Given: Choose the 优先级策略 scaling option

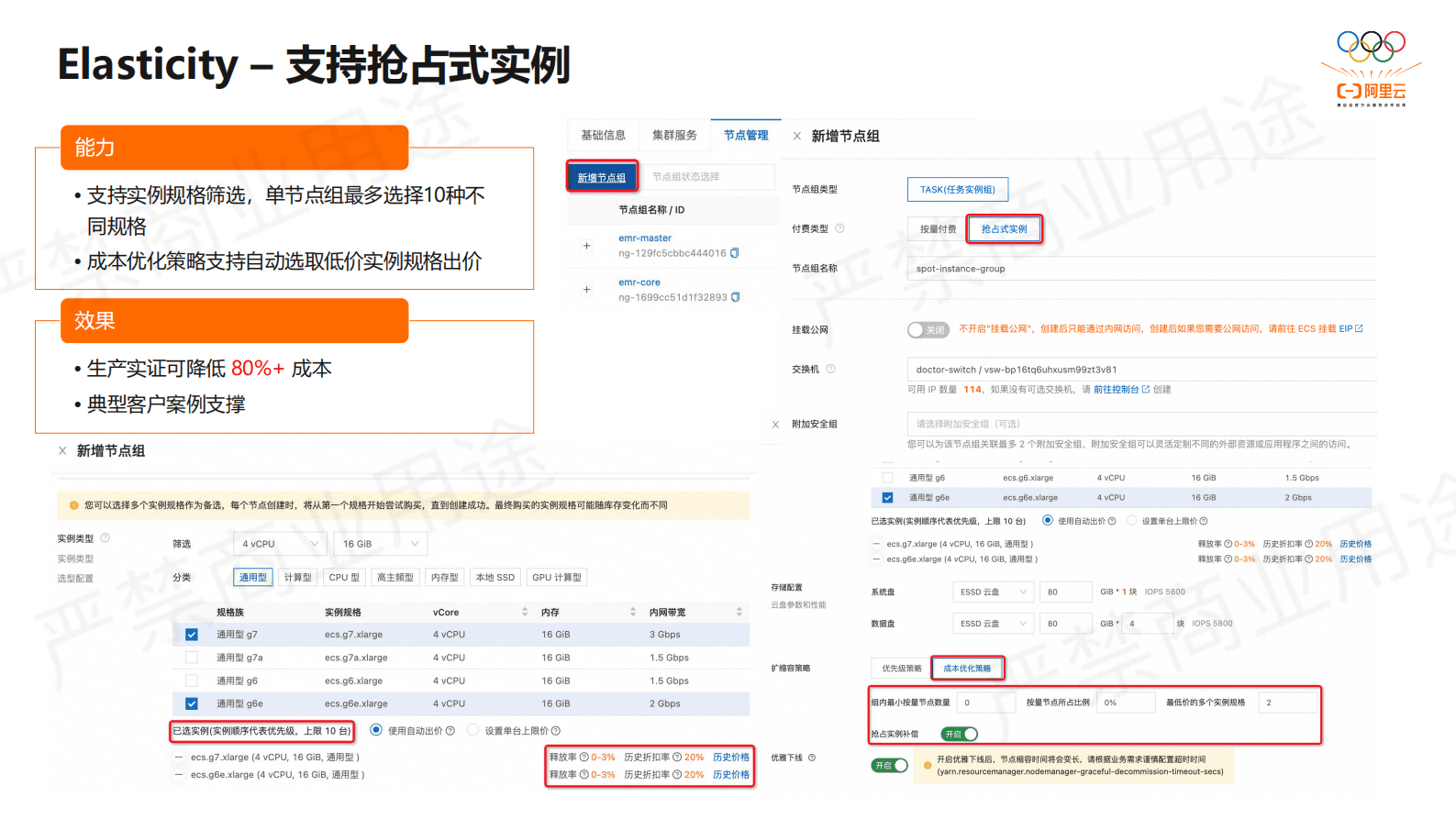Looking at the screenshot, I should click(901, 669).
